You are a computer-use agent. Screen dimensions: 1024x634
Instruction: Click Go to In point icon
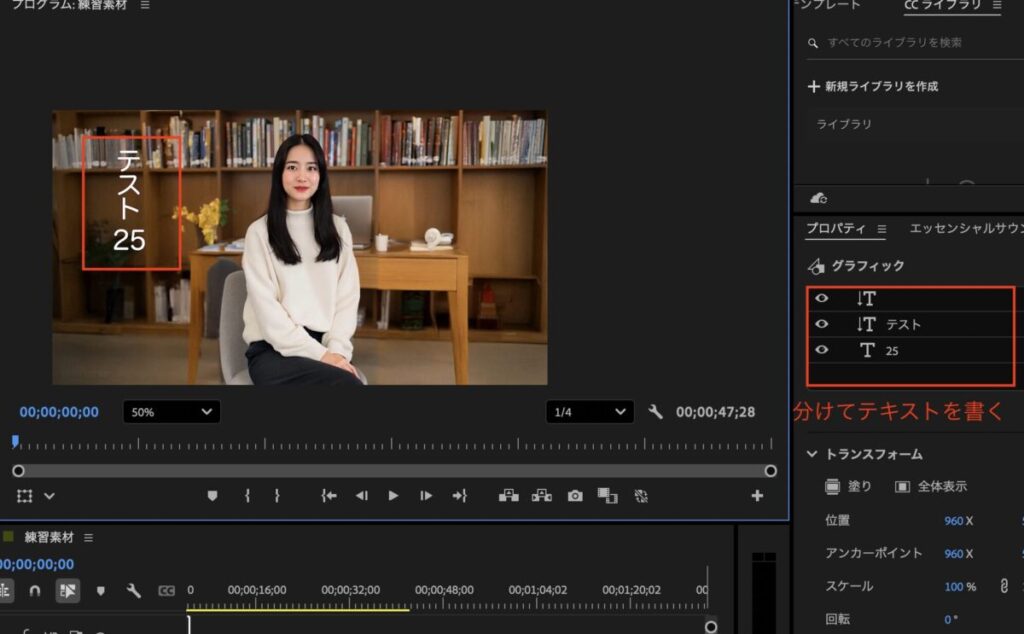[327, 496]
